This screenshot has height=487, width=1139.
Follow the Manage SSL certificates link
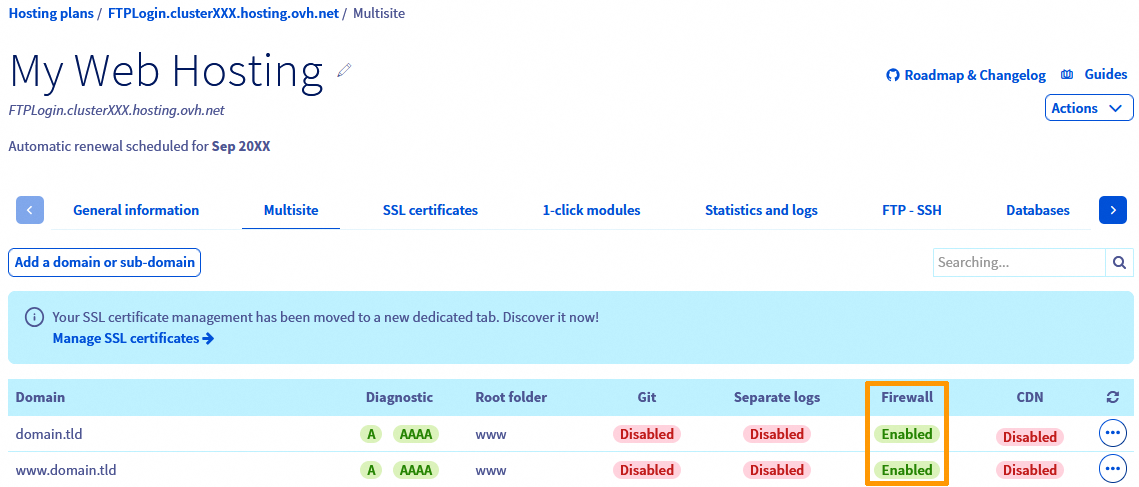click(133, 338)
